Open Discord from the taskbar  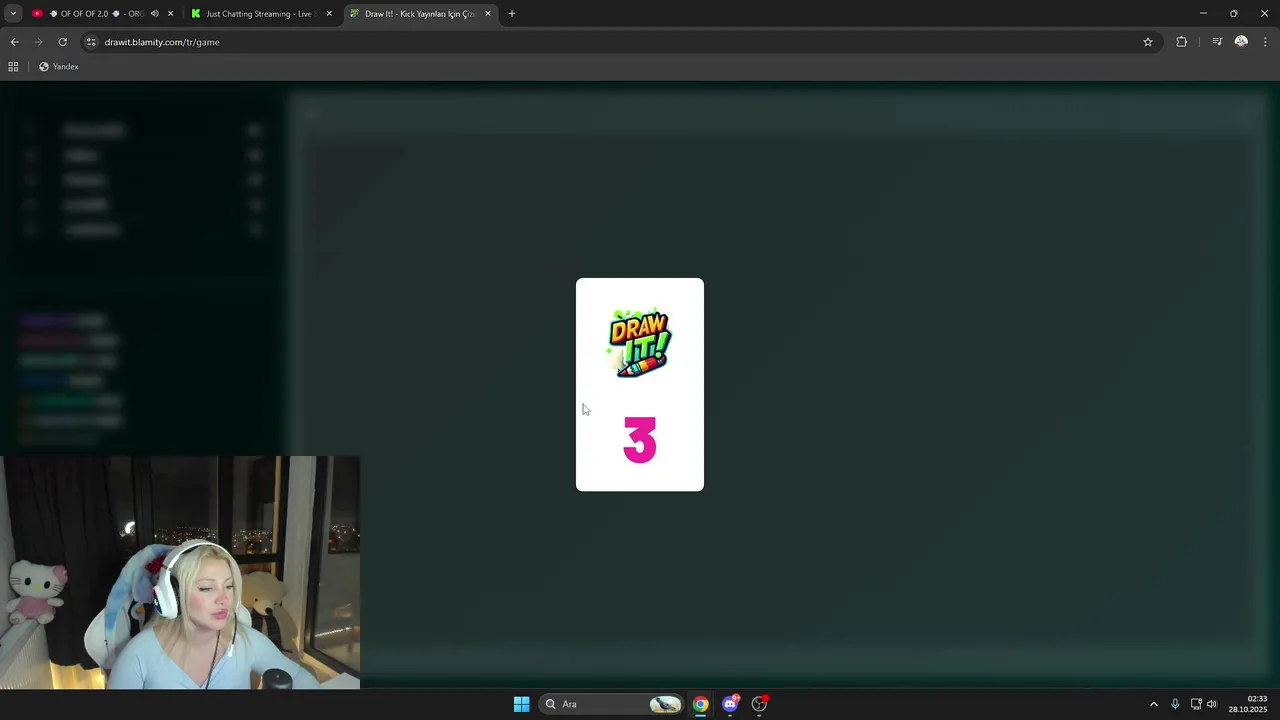(x=730, y=704)
